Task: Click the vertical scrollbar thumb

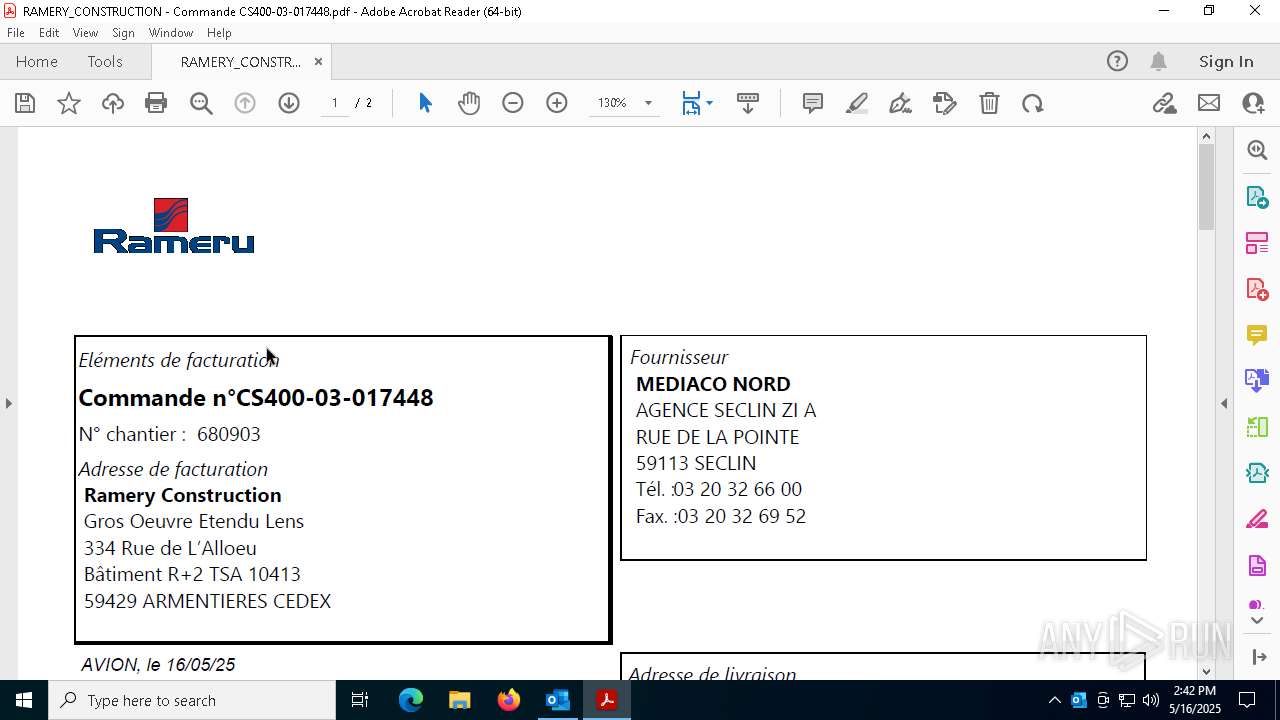Action: (1206, 186)
